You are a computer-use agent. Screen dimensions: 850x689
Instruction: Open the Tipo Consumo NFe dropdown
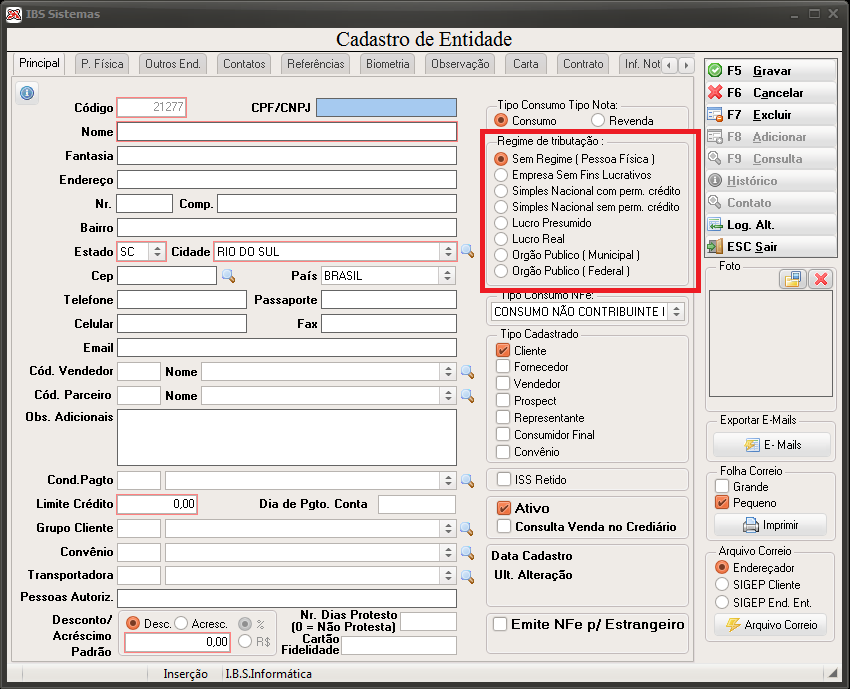pyautogui.click(x=676, y=311)
